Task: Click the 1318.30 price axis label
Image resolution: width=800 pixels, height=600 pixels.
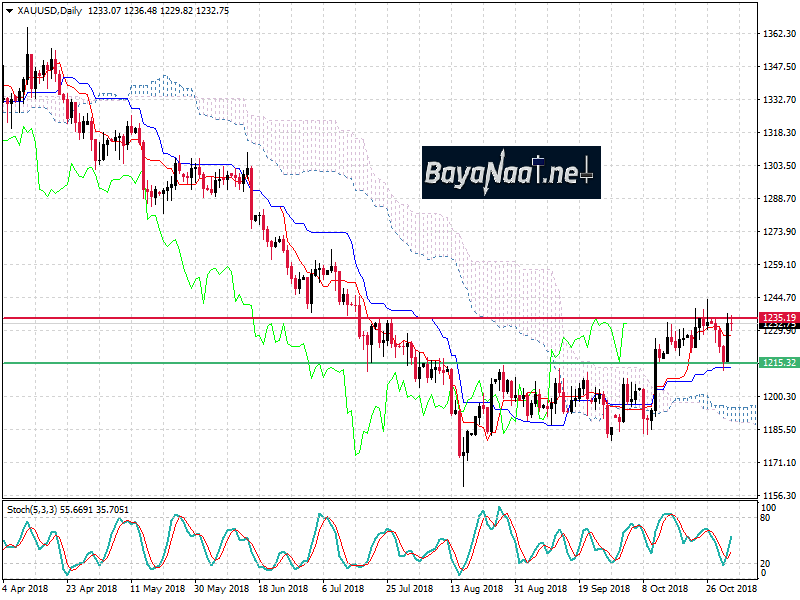Action: tap(776, 133)
